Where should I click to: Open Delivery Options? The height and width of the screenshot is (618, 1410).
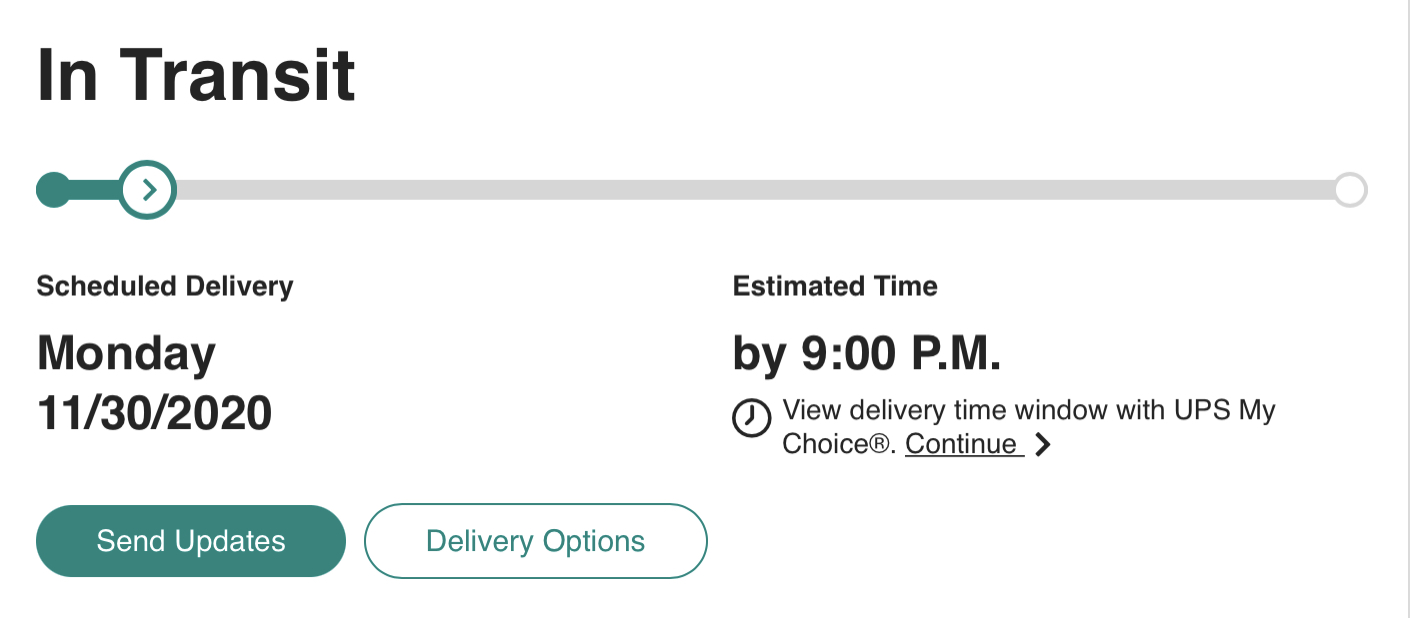pyautogui.click(x=535, y=541)
